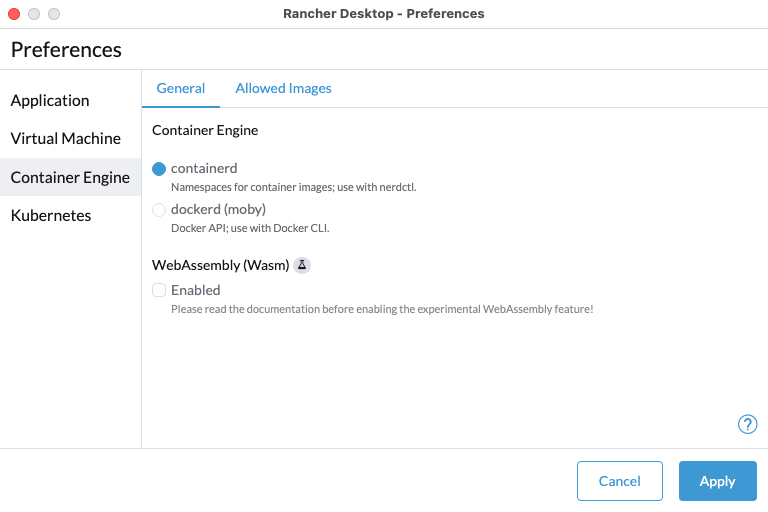Click the 'Docker API; use with Docker CLI' description
The height and width of the screenshot is (512, 768).
pyautogui.click(x=250, y=228)
